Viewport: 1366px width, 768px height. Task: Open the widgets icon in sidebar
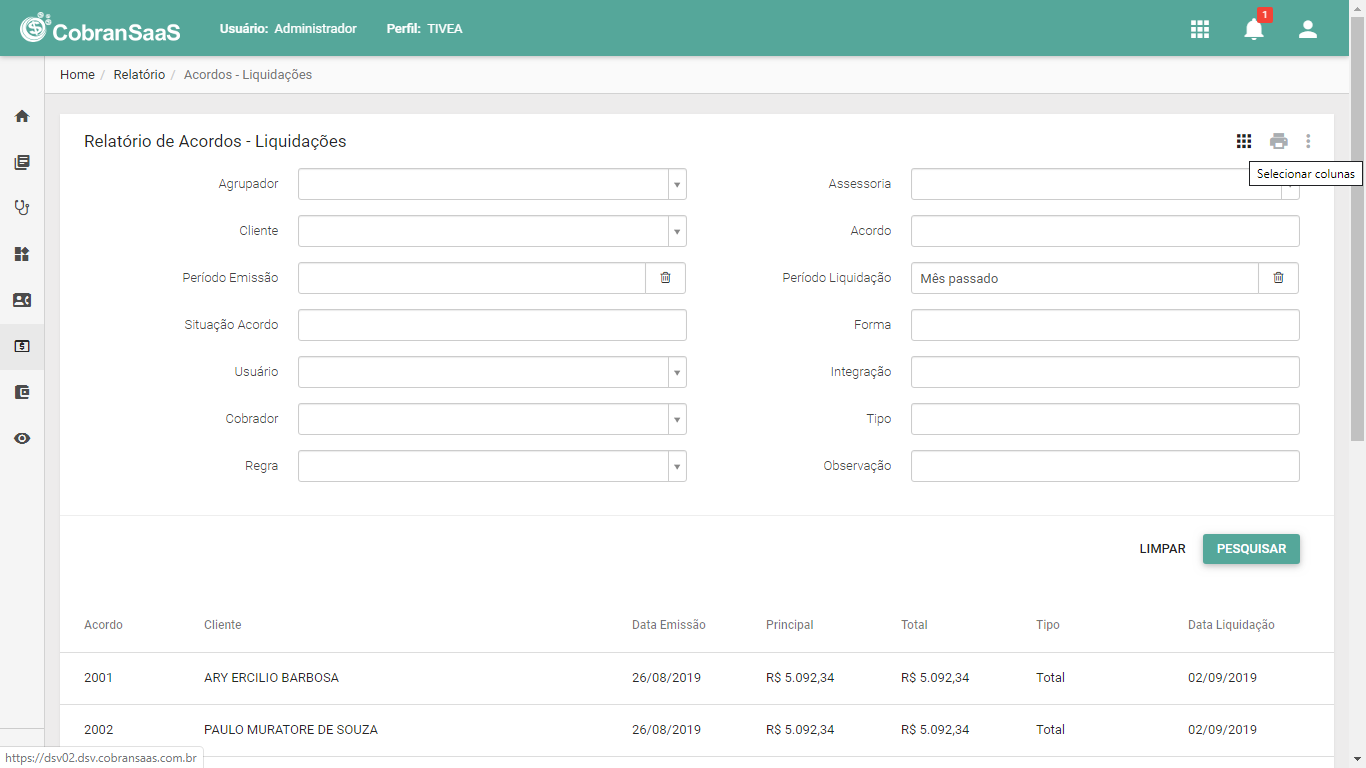(x=22, y=254)
